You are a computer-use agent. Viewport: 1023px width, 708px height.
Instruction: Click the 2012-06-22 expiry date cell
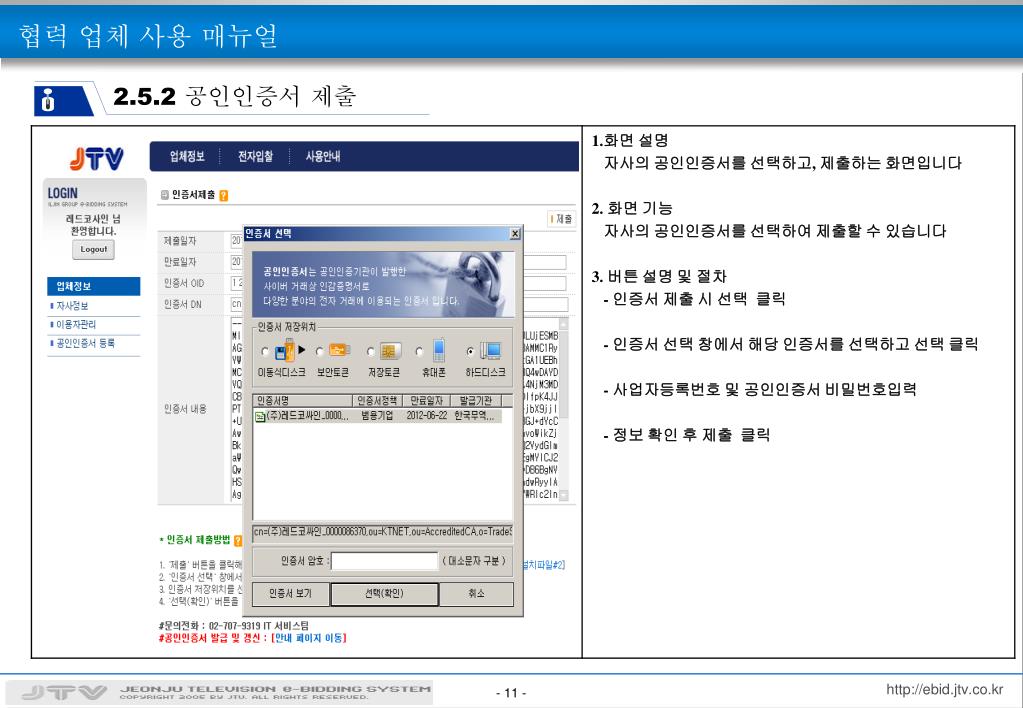click(427, 416)
